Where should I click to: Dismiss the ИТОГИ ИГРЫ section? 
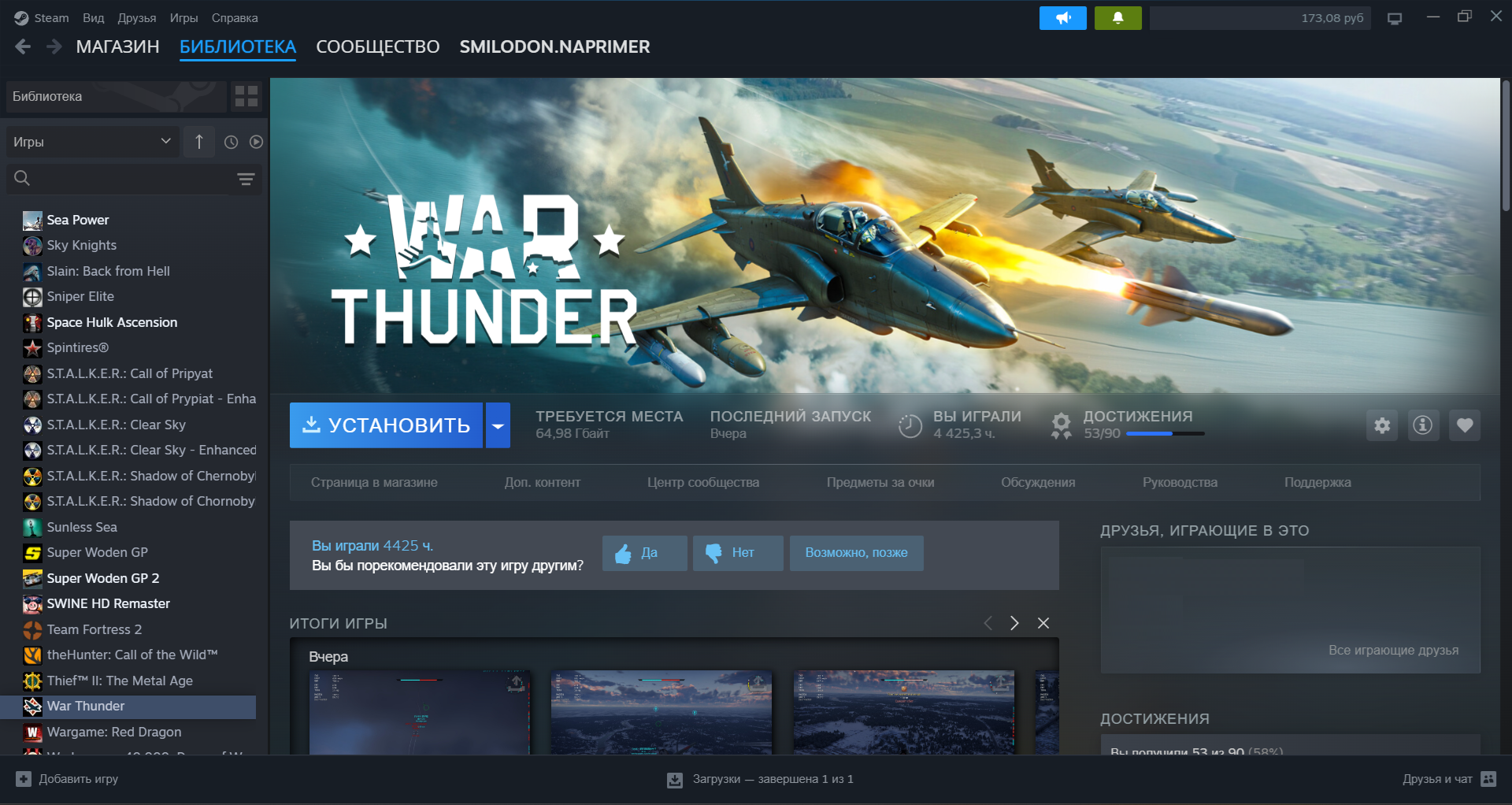pos(1043,623)
